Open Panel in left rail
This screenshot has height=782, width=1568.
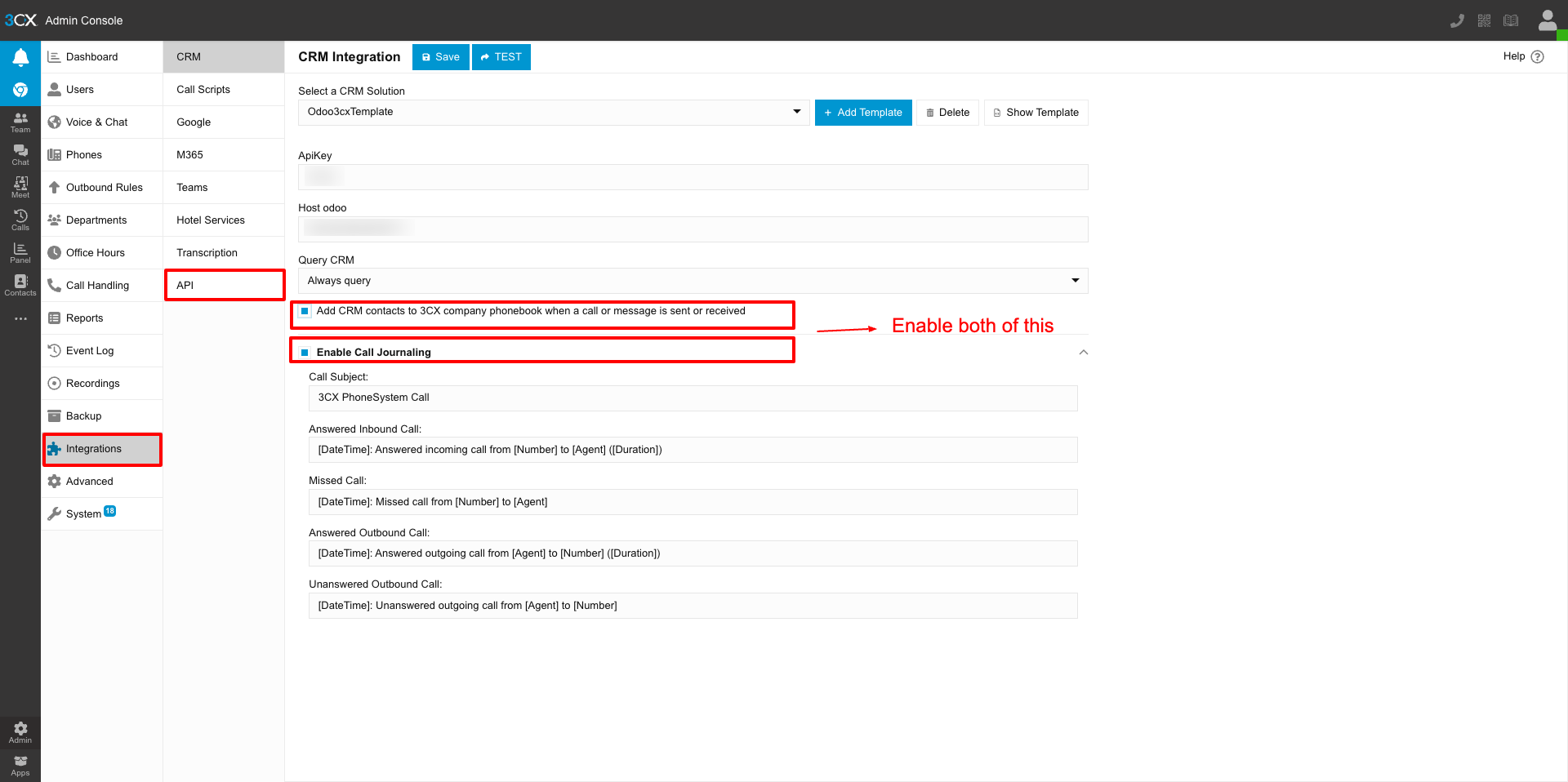pyautogui.click(x=20, y=253)
